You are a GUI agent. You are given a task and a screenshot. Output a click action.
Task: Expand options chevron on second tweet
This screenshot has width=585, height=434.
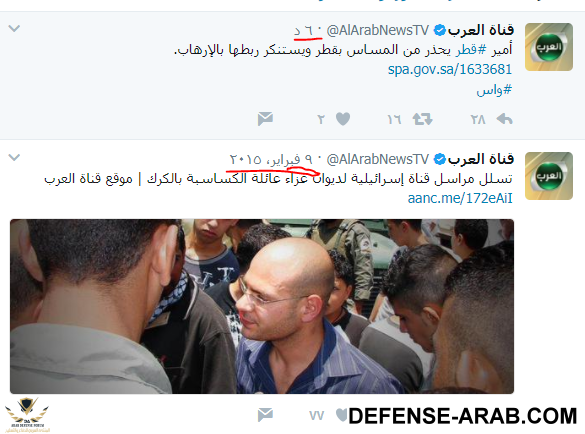click(14, 157)
